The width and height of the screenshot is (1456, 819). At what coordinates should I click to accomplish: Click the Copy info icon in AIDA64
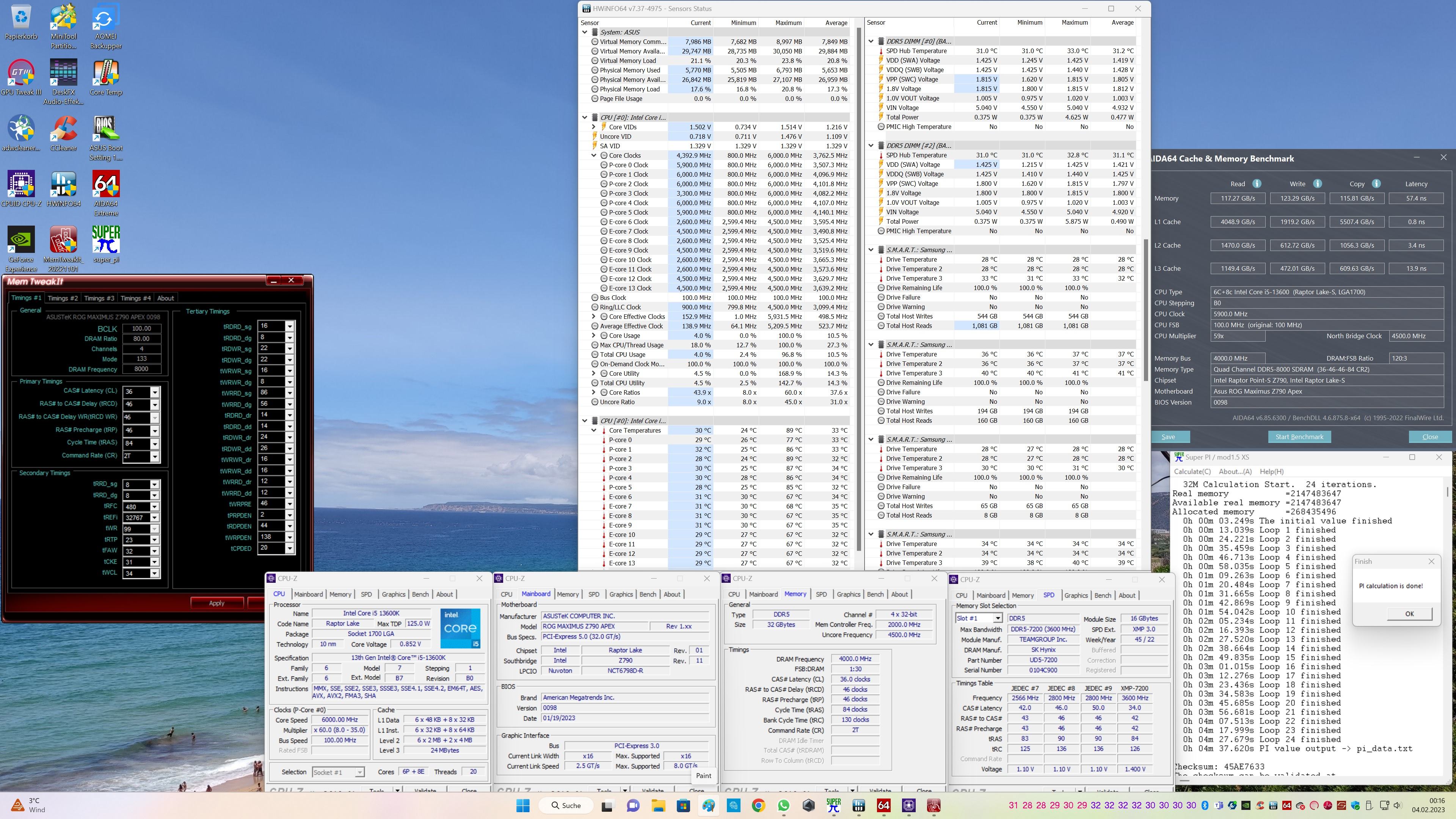1376,184
